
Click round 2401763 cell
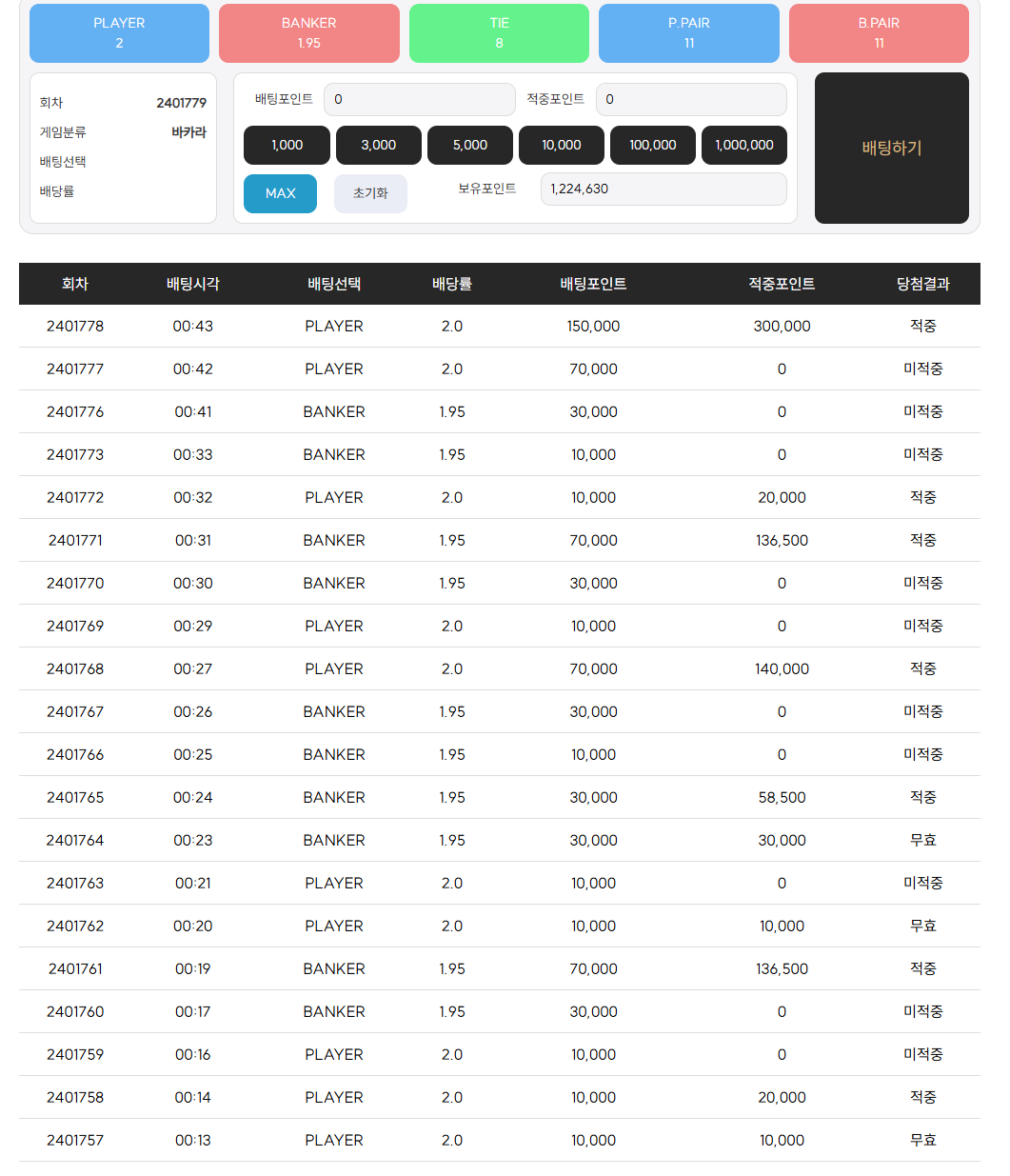coord(75,883)
